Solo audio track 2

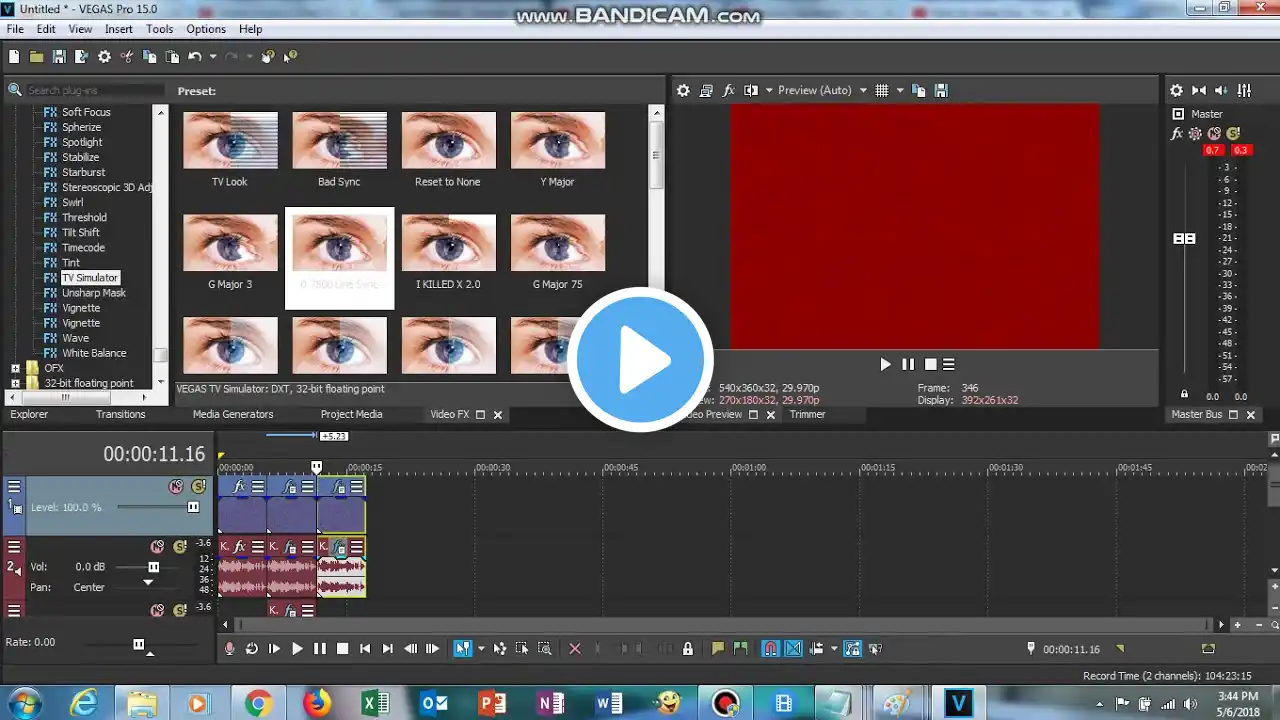(x=180, y=547)
